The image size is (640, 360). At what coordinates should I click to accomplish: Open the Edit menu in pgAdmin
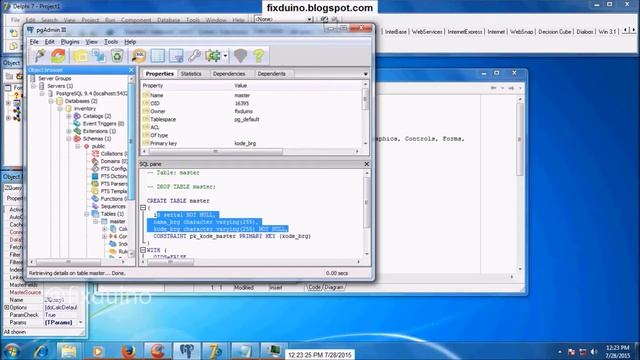(49, 42)
